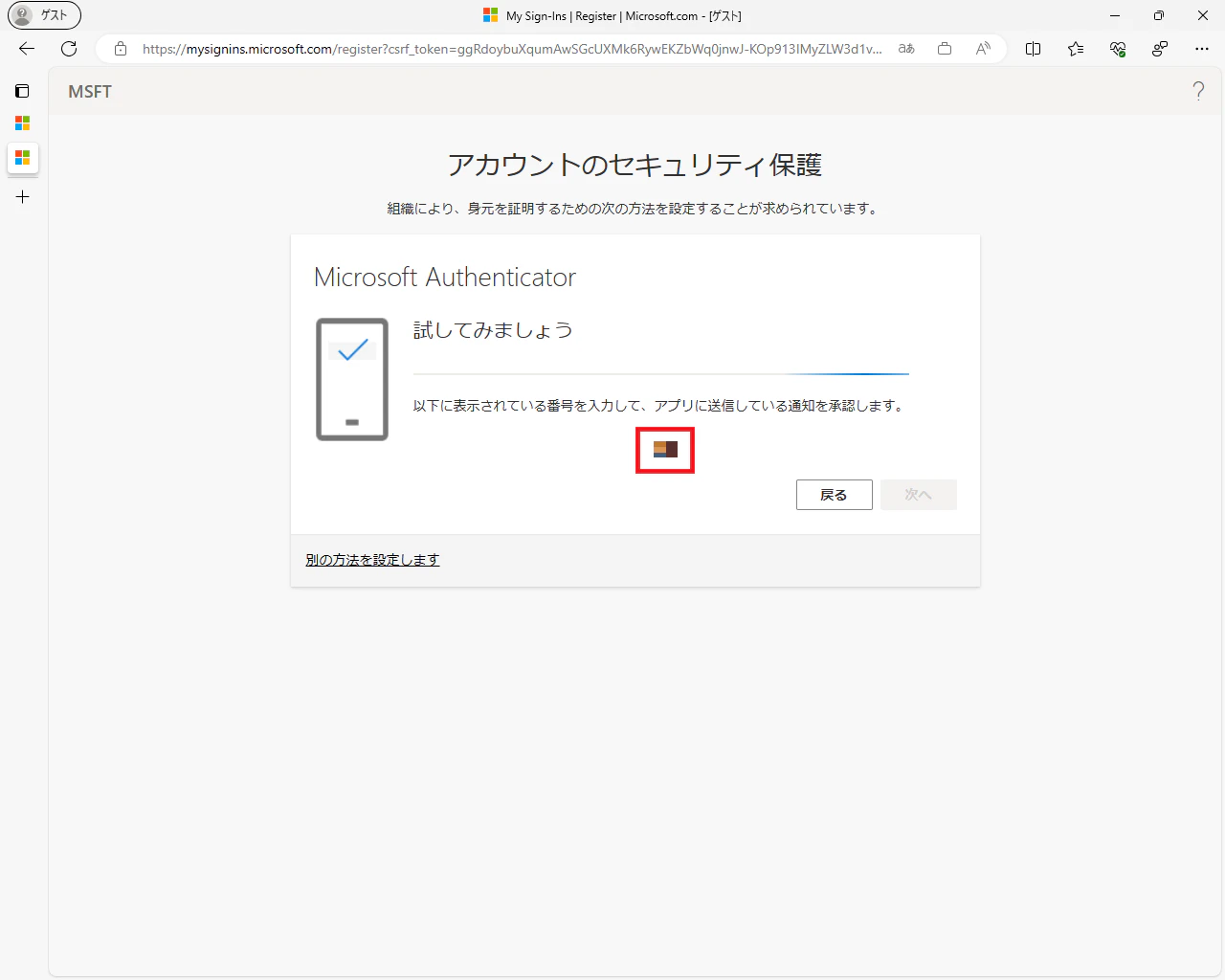Screen dimensions: 1225x980
Task: Reload the page with the refresh icon
Action: point(69,49)
